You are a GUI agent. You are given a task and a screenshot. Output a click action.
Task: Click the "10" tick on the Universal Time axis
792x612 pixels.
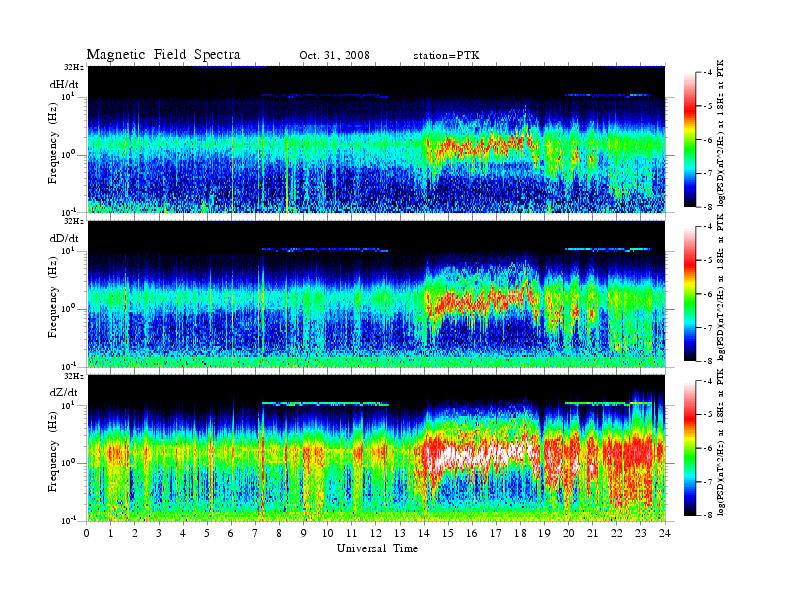pyautogui.click(x=328, y=533)
